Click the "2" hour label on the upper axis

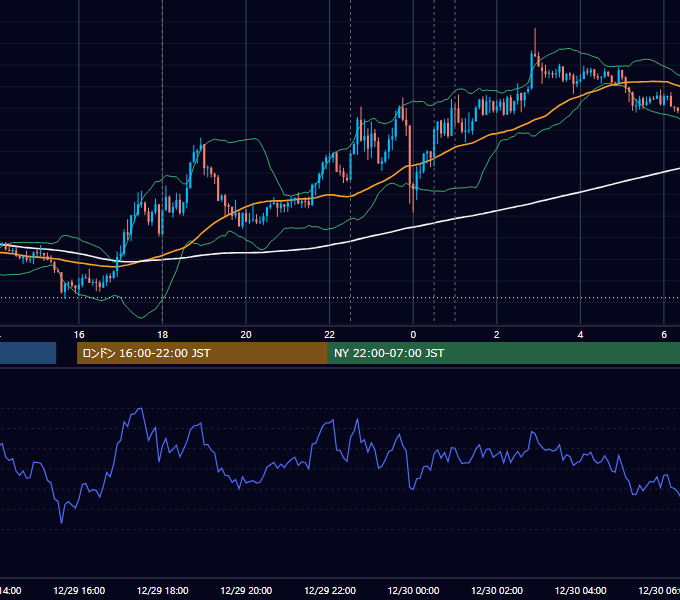[x=497, y=335]
